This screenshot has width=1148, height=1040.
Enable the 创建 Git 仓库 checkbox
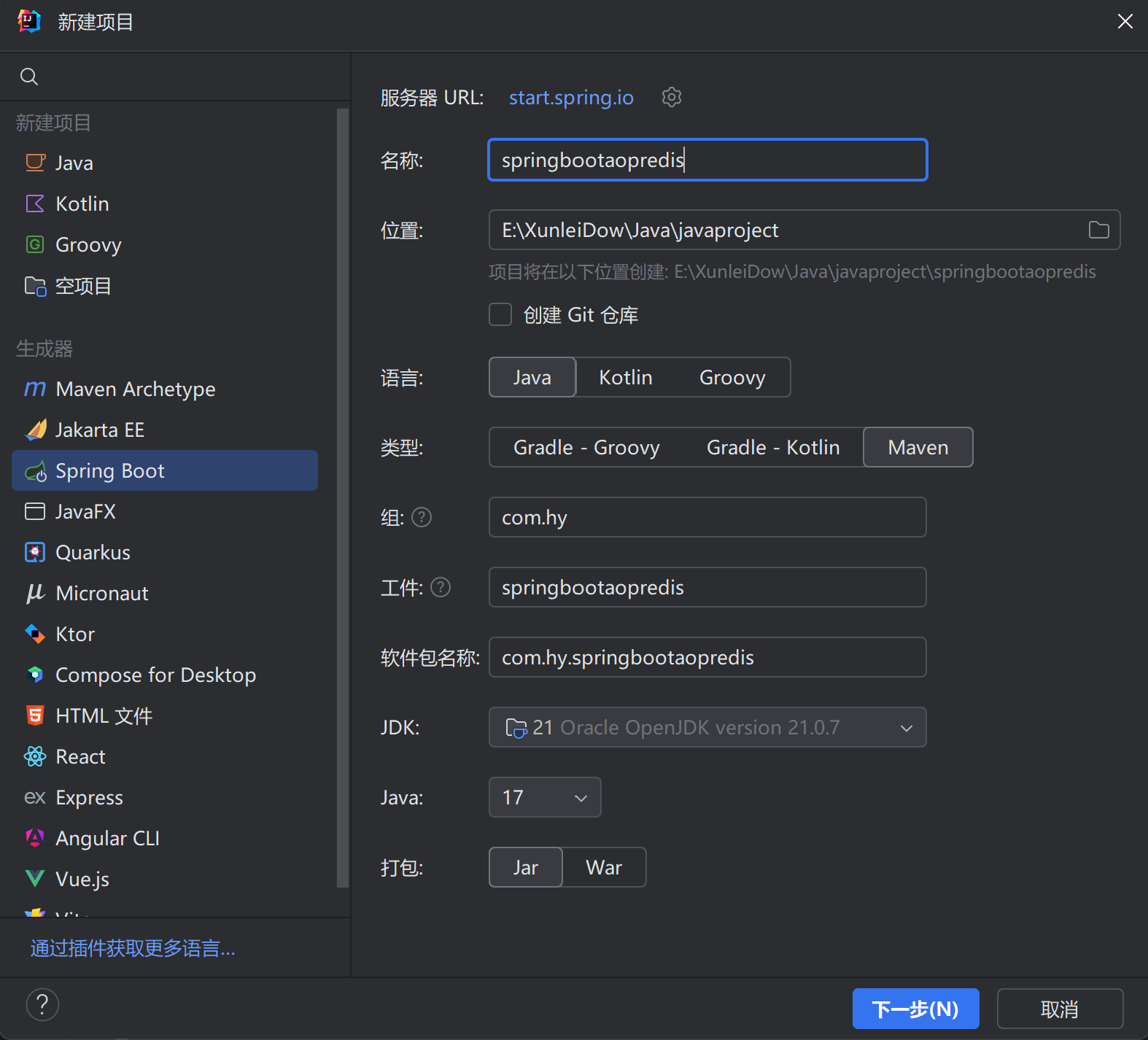500,314
